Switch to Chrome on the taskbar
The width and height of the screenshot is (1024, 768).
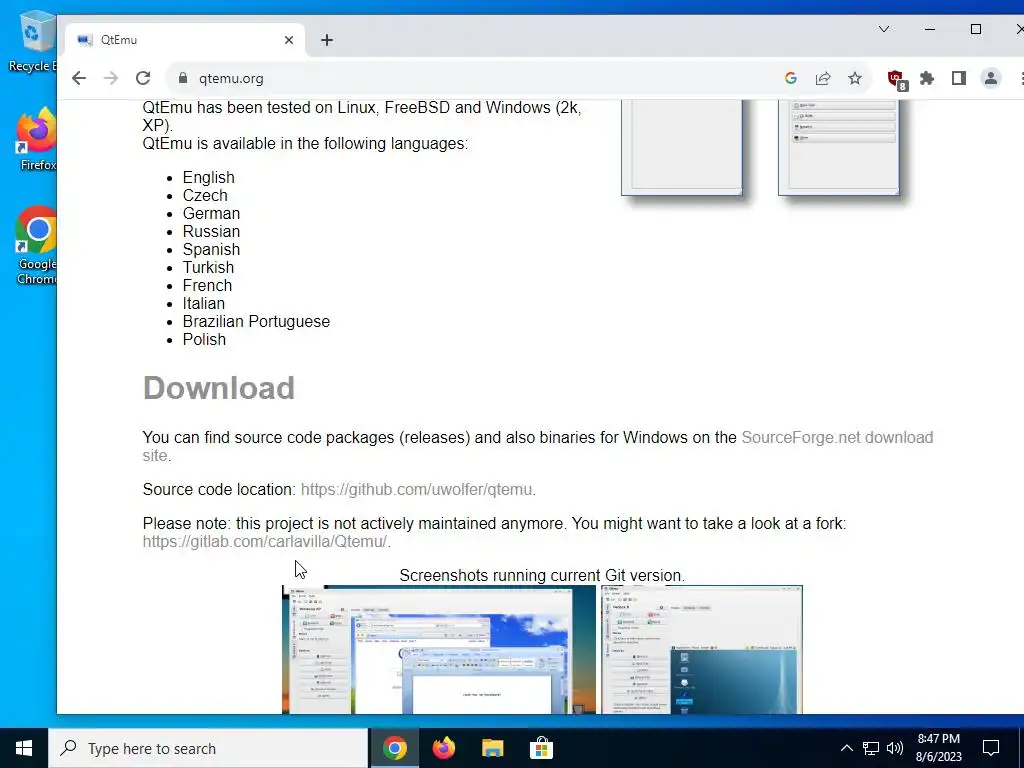(x=394, y=748)
